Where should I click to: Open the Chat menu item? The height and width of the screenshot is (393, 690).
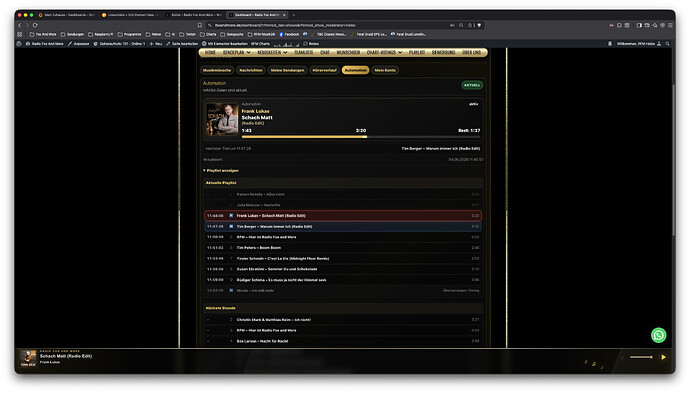[x=325, y=52]
